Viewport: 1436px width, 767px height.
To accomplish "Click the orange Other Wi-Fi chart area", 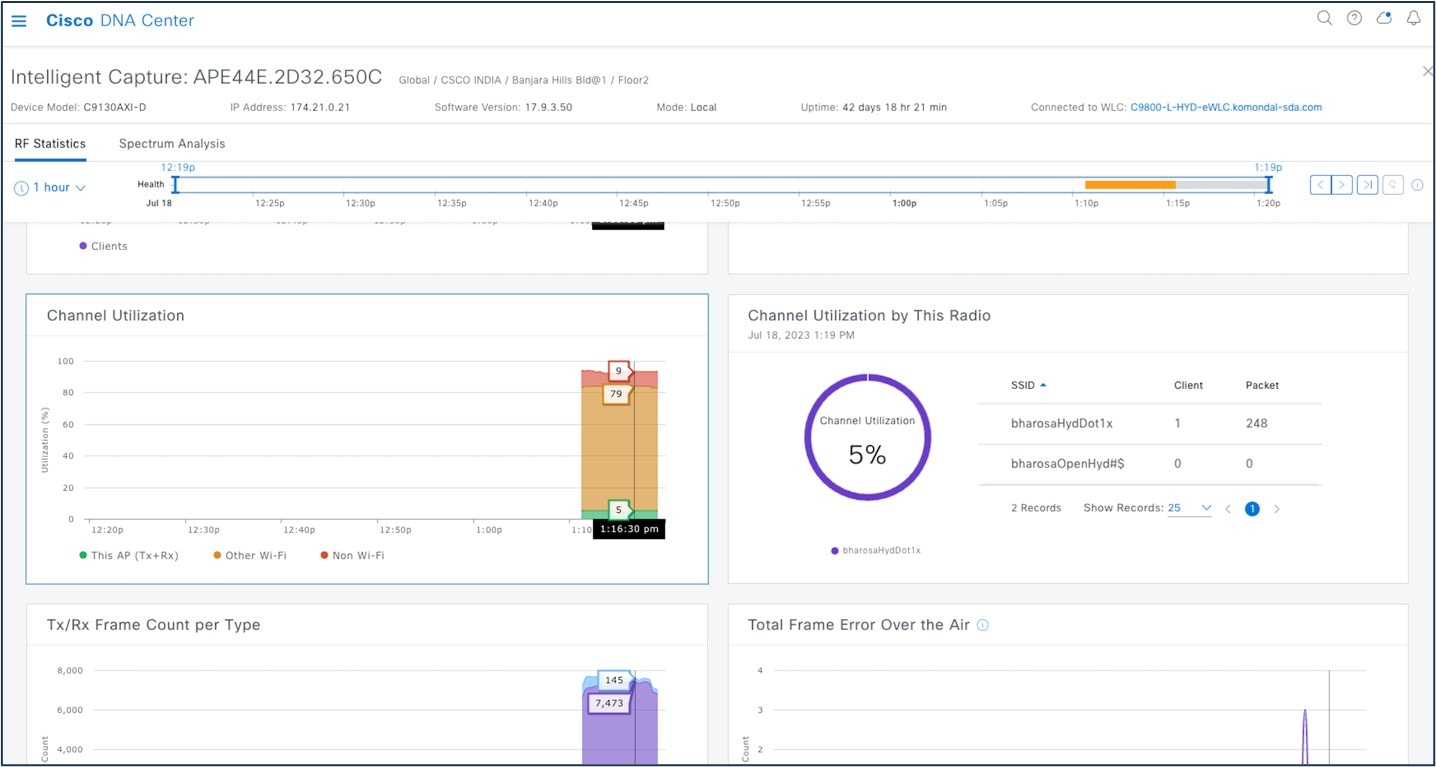I will click(x=619, y=450).
